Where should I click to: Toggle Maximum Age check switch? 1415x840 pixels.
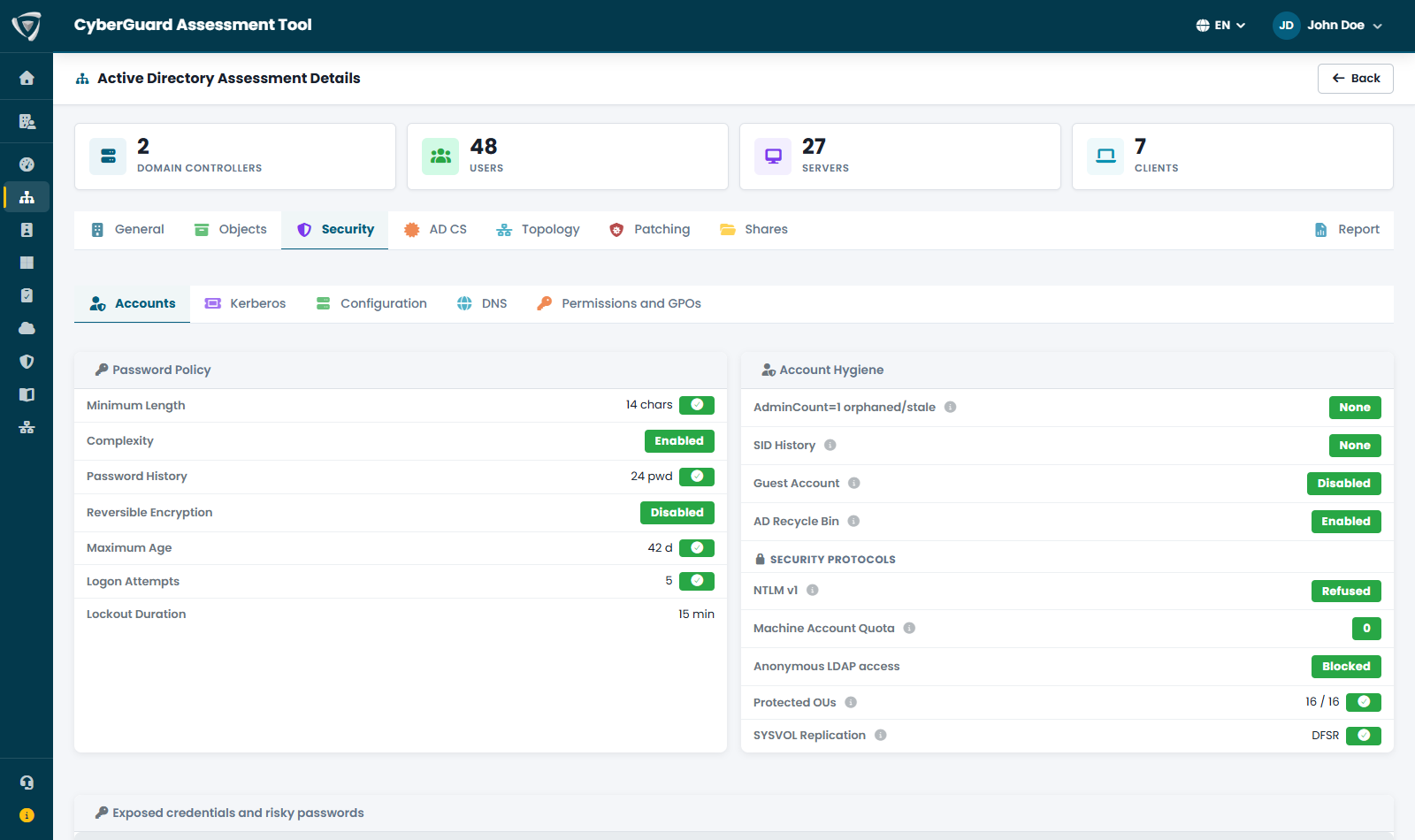[x=697, y=548]
